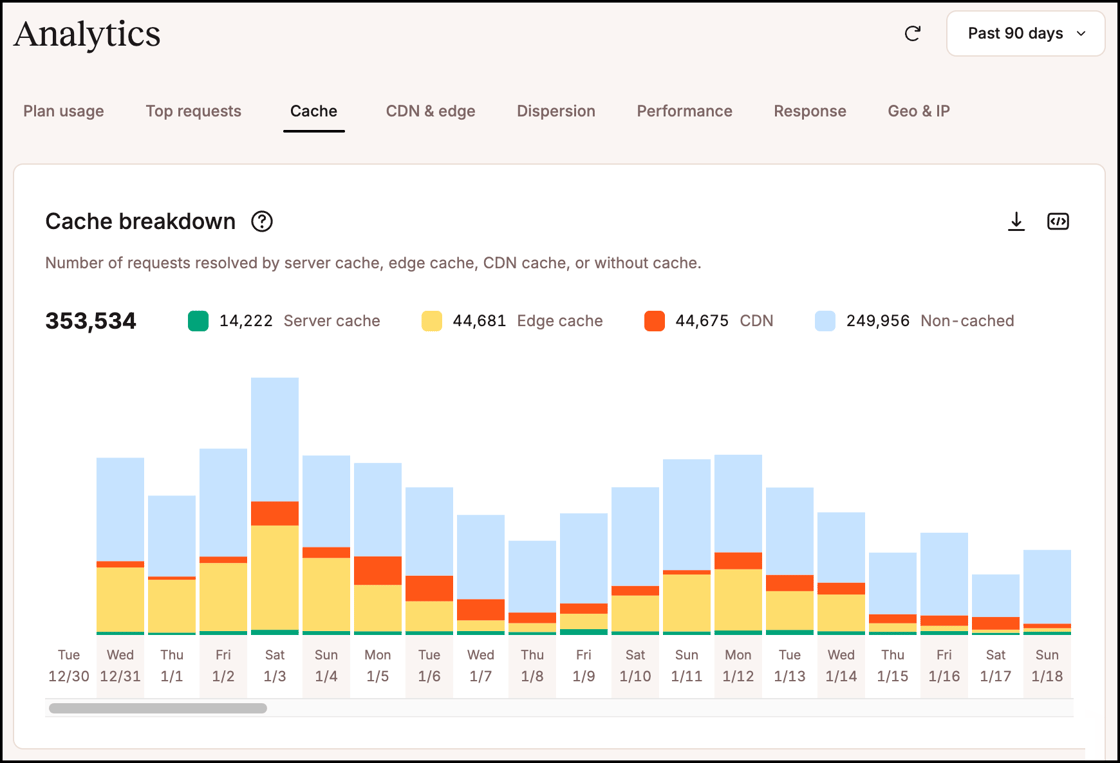The height and width of the screenshot is (763, 1120).
Task: Click the light blue Non-cached legend swatch
Action: pyautogui.click(x=825, y=321)
